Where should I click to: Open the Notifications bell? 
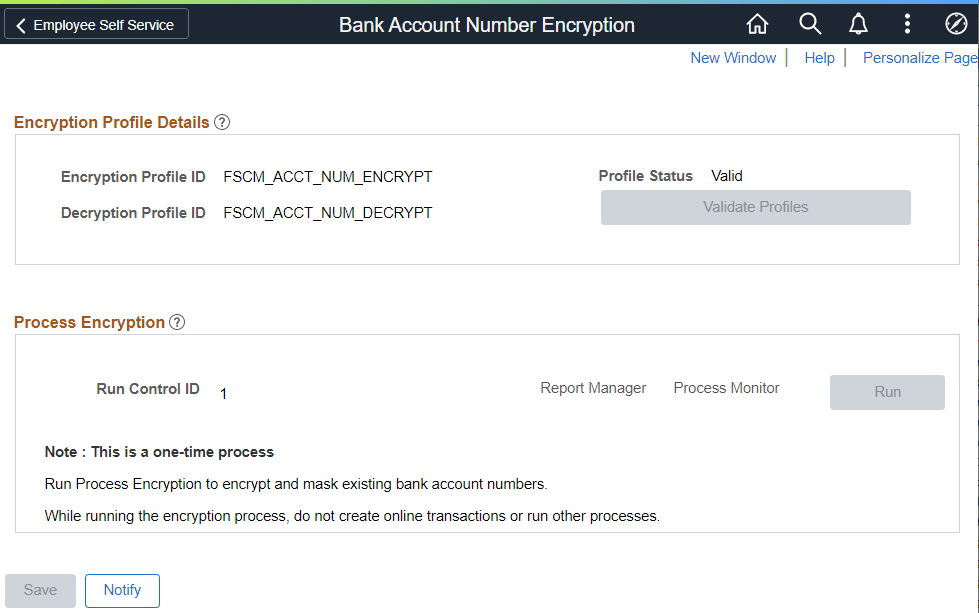858,23
